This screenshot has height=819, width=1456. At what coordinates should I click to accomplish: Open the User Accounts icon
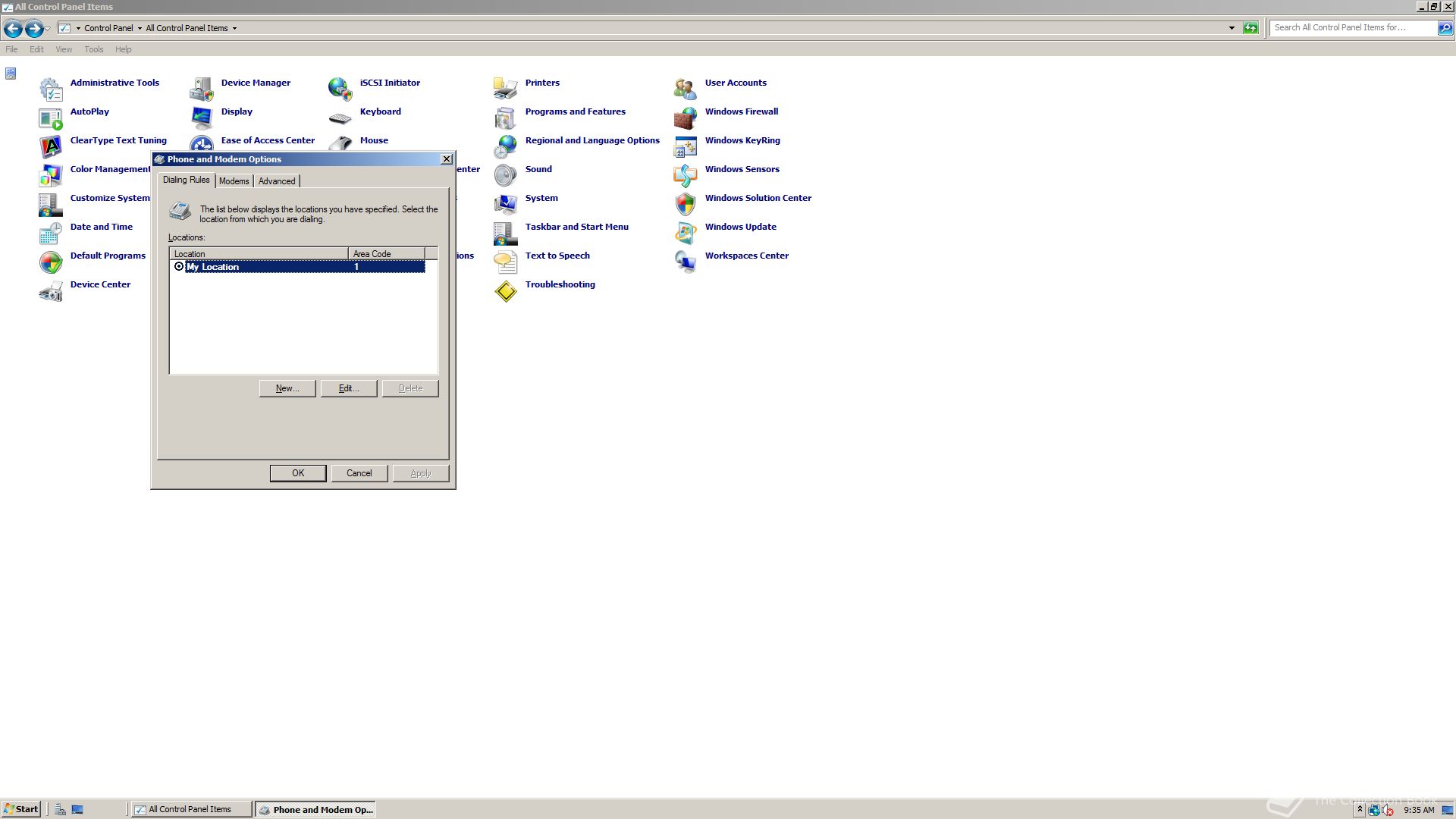click(686, 89)
